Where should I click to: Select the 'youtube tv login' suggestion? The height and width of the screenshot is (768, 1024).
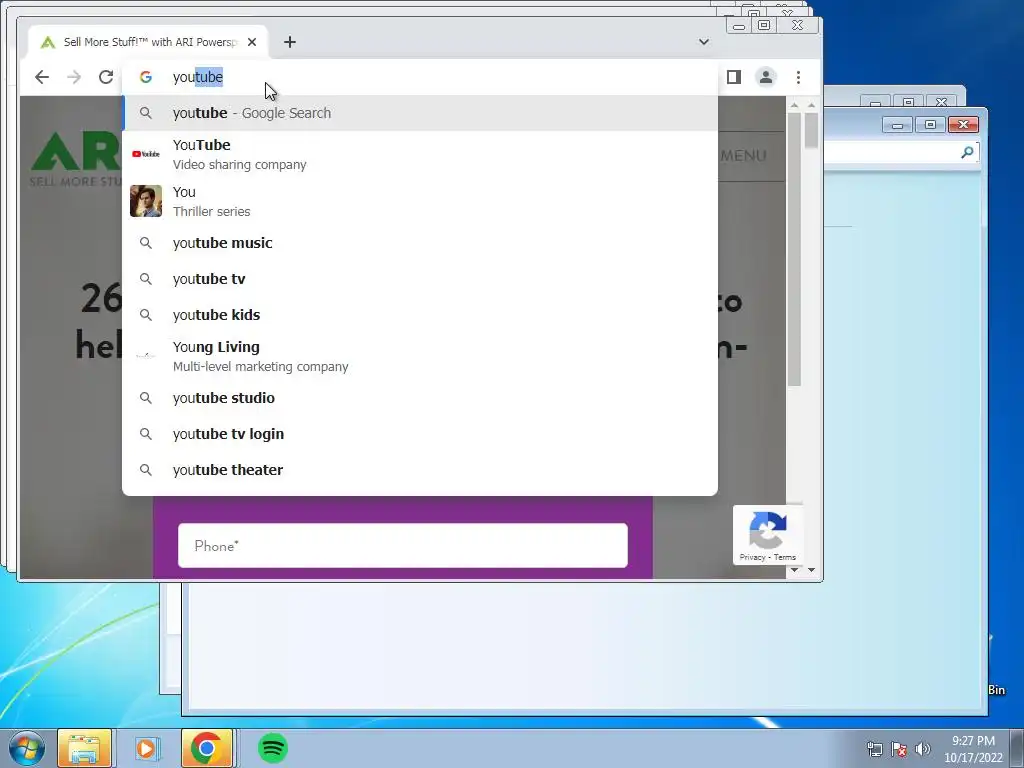420,434
